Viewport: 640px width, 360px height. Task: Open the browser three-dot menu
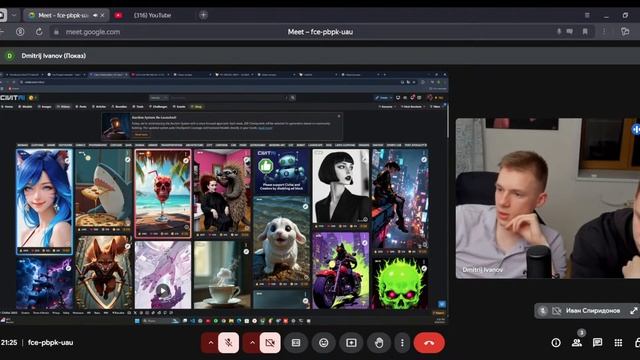coord(604,31)
